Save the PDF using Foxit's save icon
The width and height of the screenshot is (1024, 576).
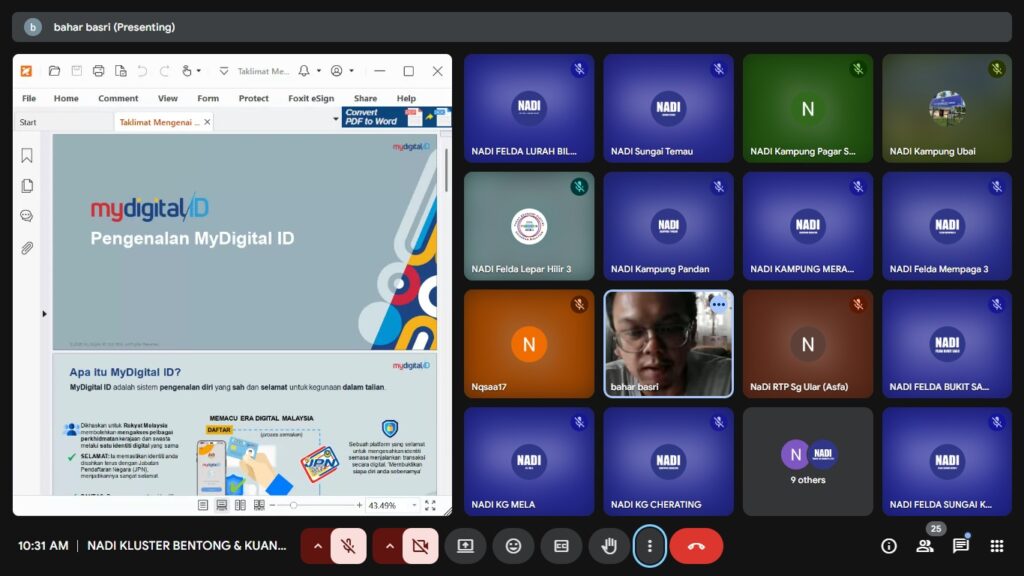click(x=76, y=71)
